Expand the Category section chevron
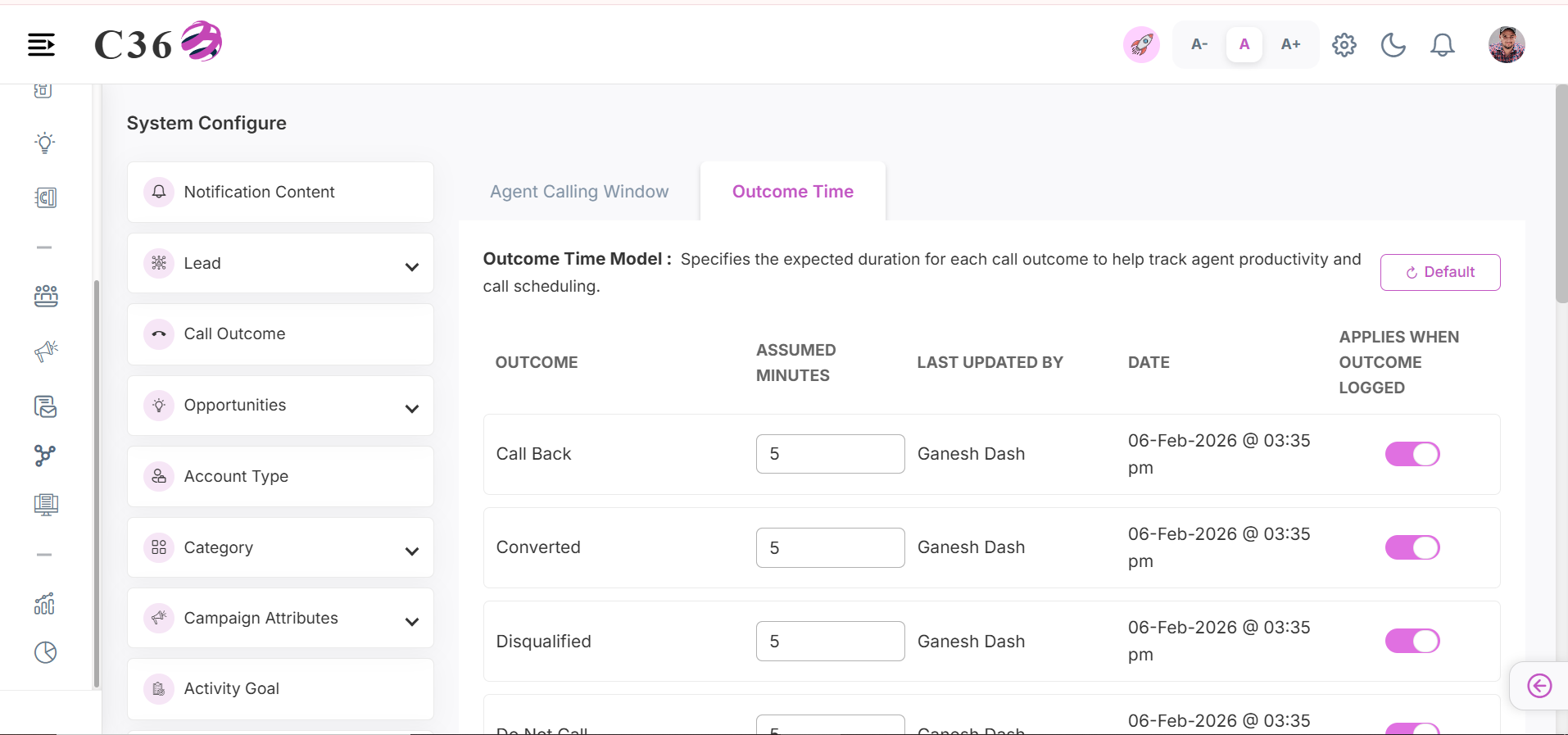Viewport: 1568px width, 735px height. click(412, 551)
